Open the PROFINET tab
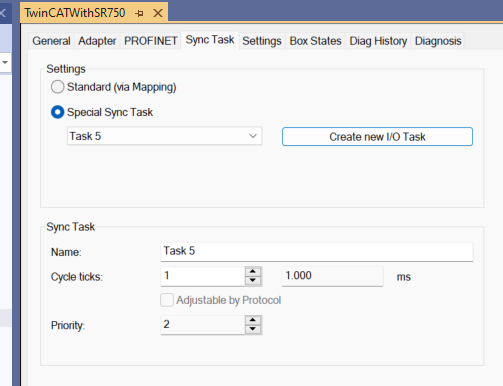Viewport: 503px width, 386px height. [151, 41]
